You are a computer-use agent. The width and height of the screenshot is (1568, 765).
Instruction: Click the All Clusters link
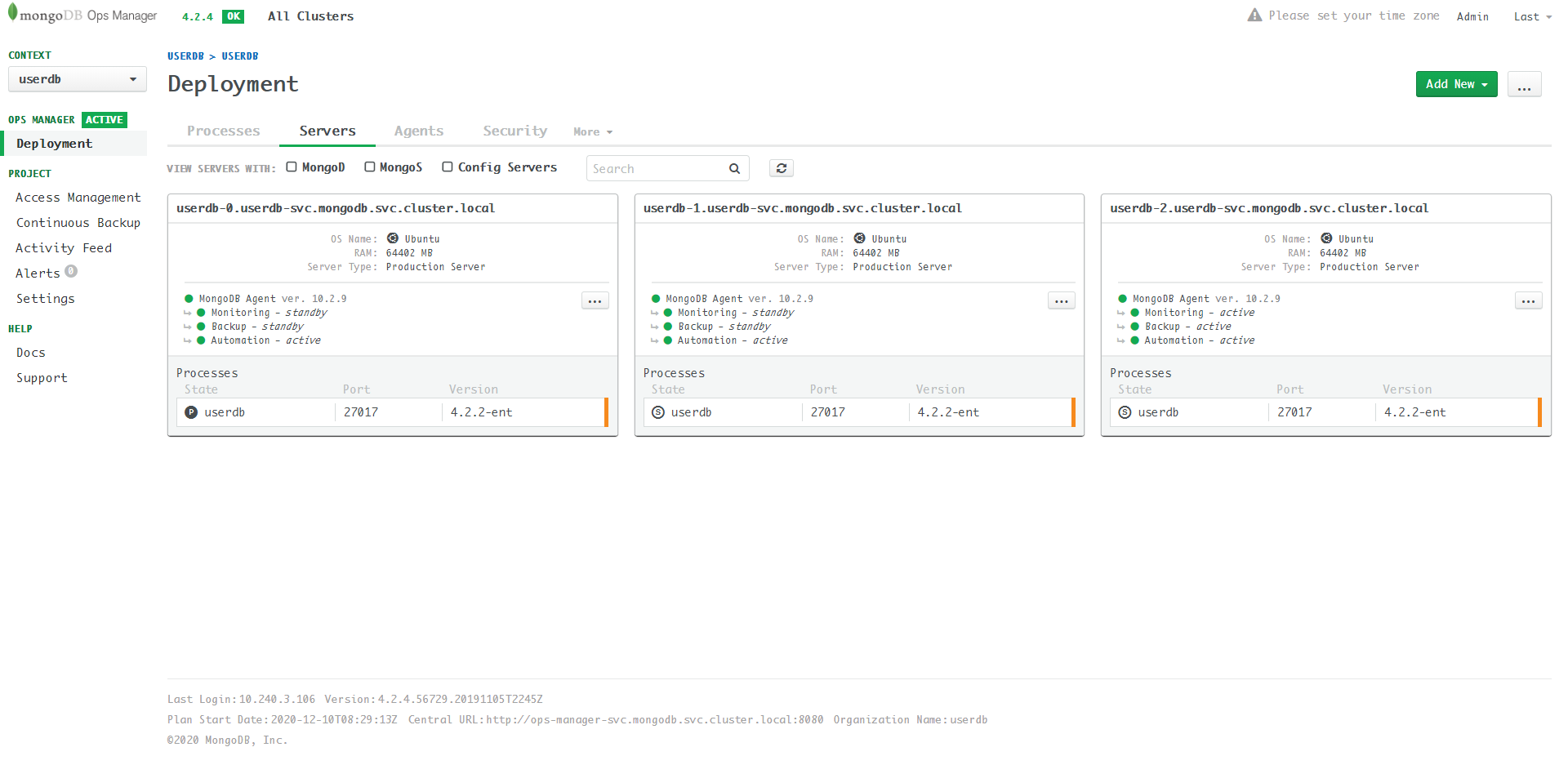pyautogui.click(x=310, y=16)
